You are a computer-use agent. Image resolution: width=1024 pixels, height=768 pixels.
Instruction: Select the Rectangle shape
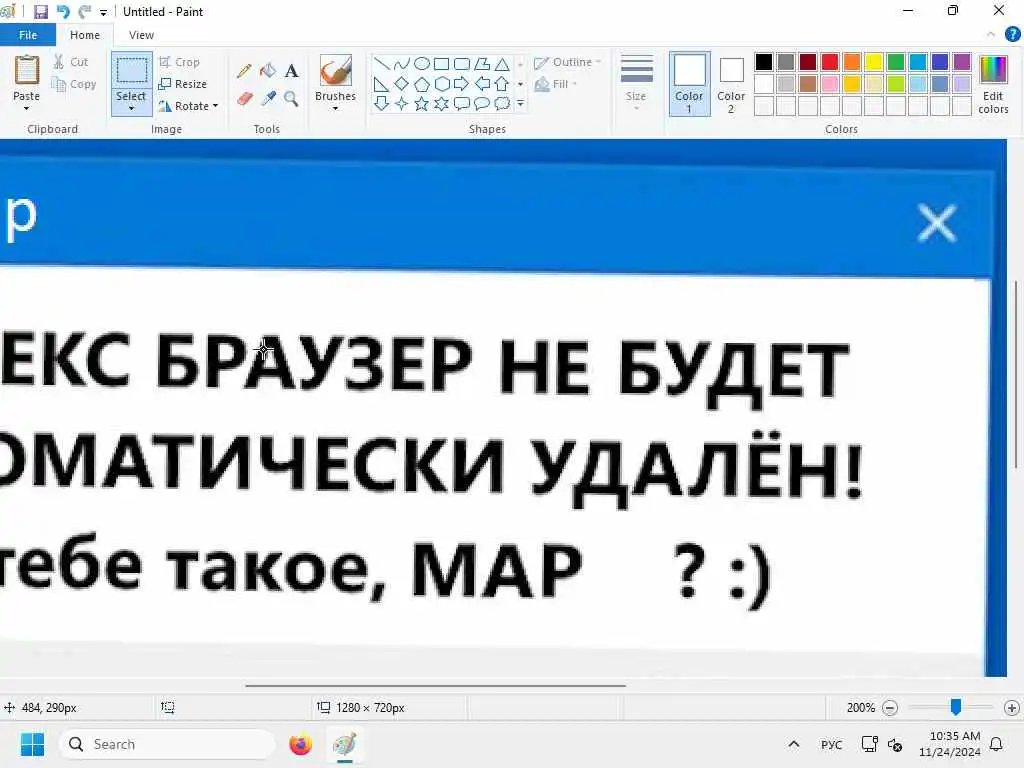click(x=441, y=63)
